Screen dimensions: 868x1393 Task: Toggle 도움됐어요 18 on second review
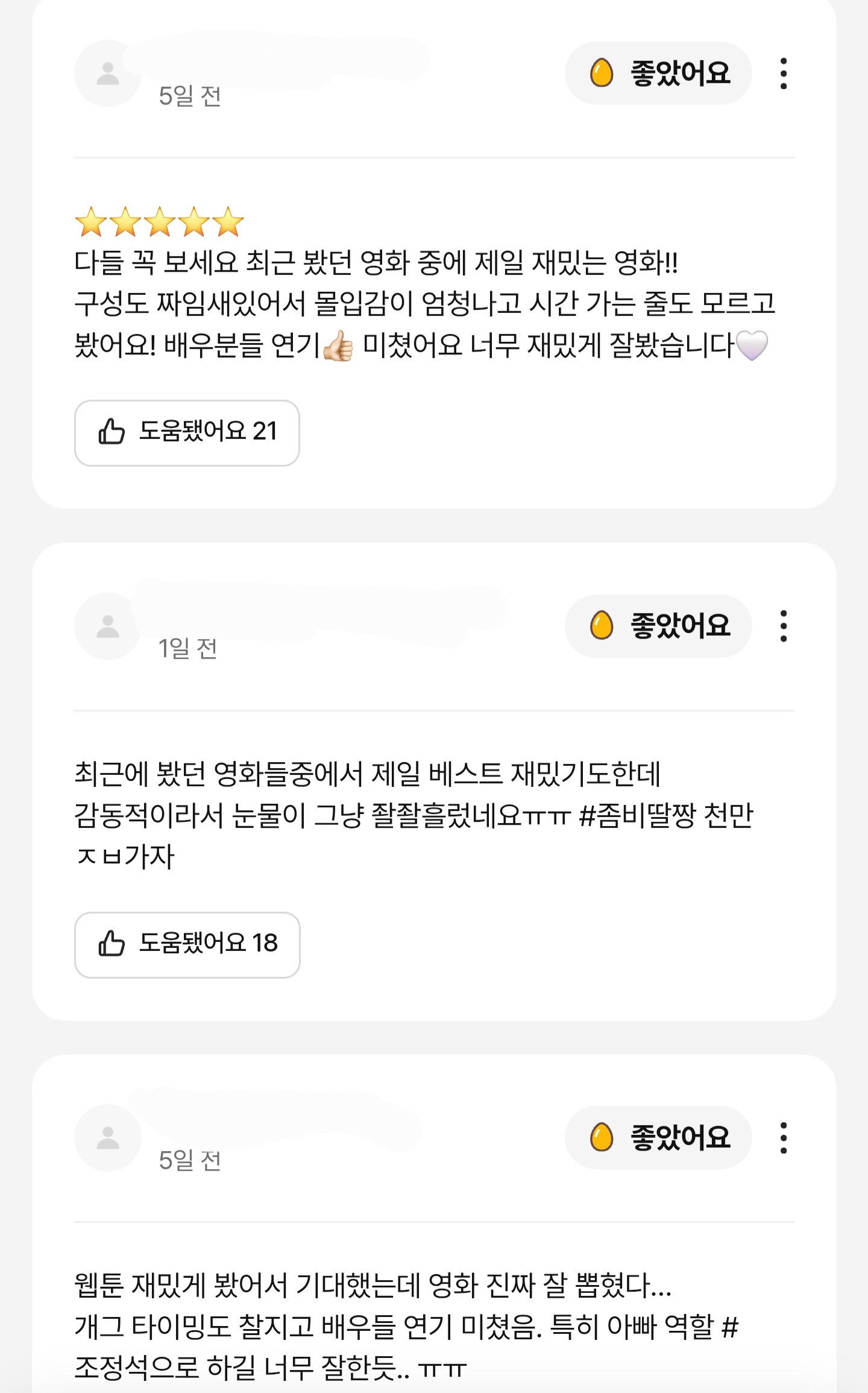click(187, 945)
